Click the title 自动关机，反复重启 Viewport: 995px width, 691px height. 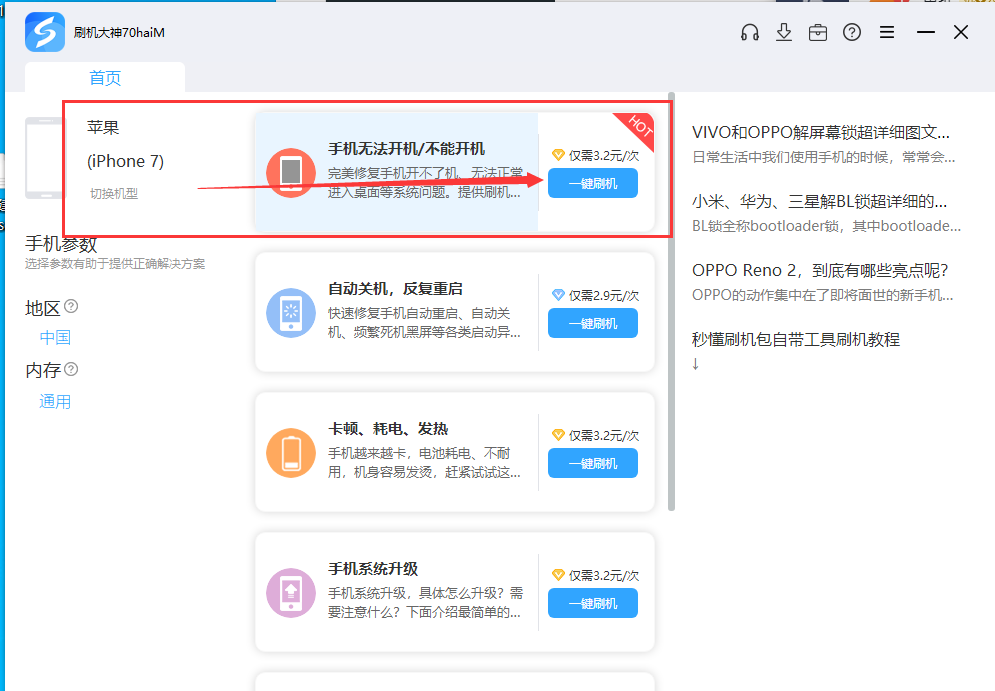(395, 289)
